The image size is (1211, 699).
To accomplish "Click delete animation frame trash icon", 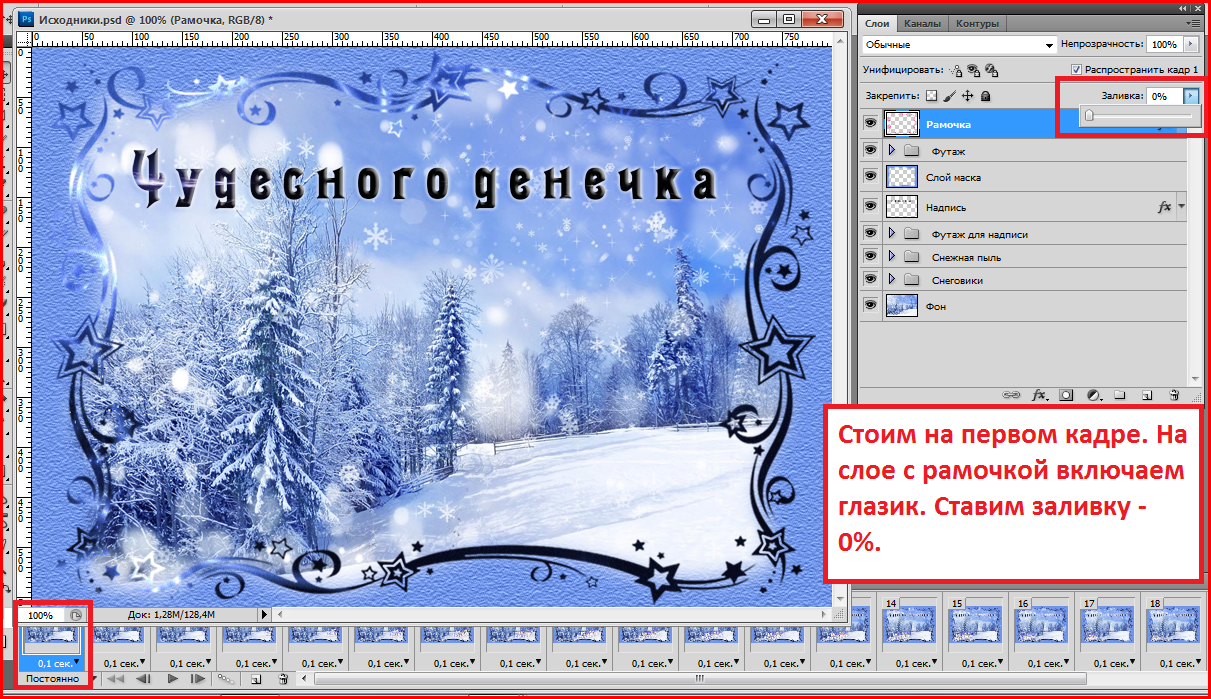I will pyautogui.click(x=282, y=679).
